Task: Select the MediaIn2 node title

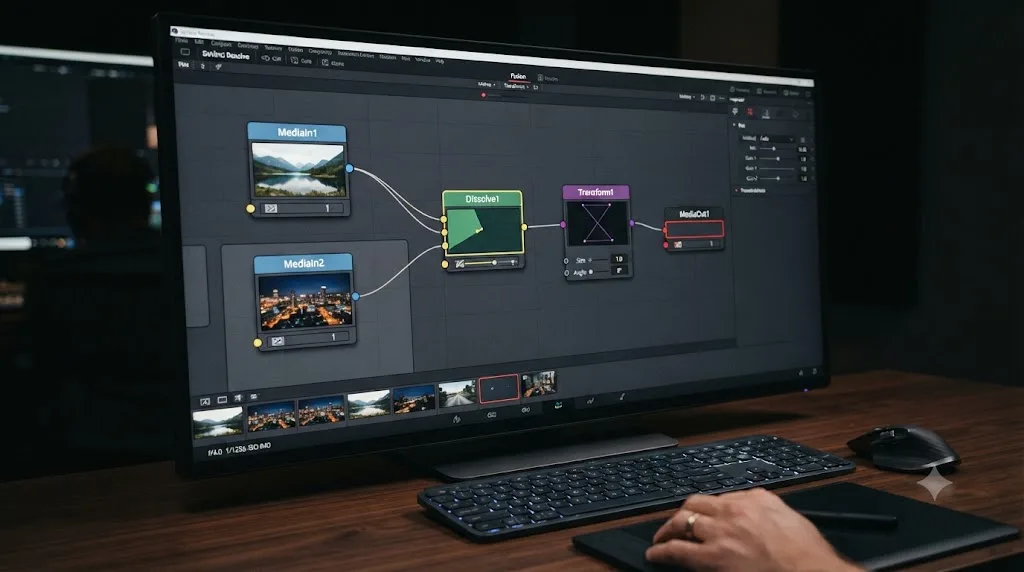Action: pyautogui.click(x=304, y=264)
